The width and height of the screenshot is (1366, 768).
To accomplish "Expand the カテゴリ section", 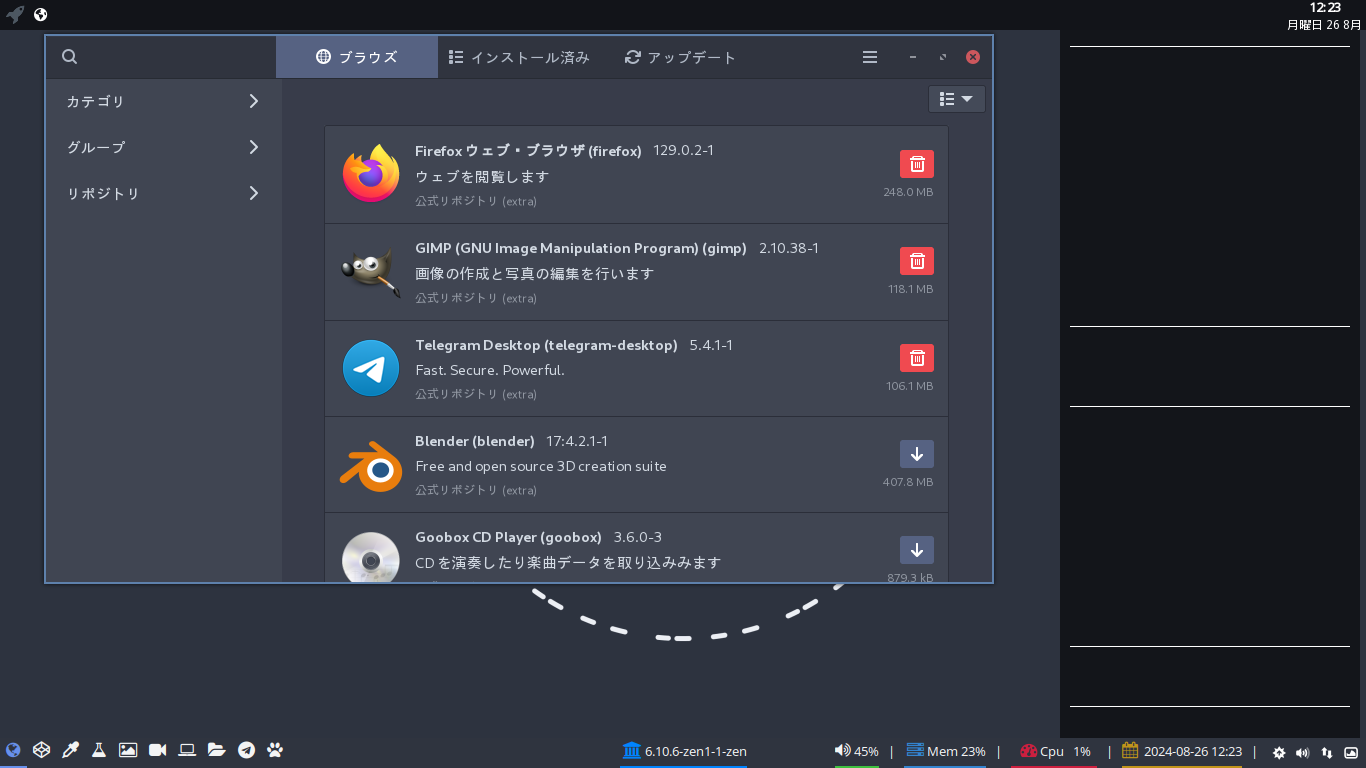I will [163, 101].
